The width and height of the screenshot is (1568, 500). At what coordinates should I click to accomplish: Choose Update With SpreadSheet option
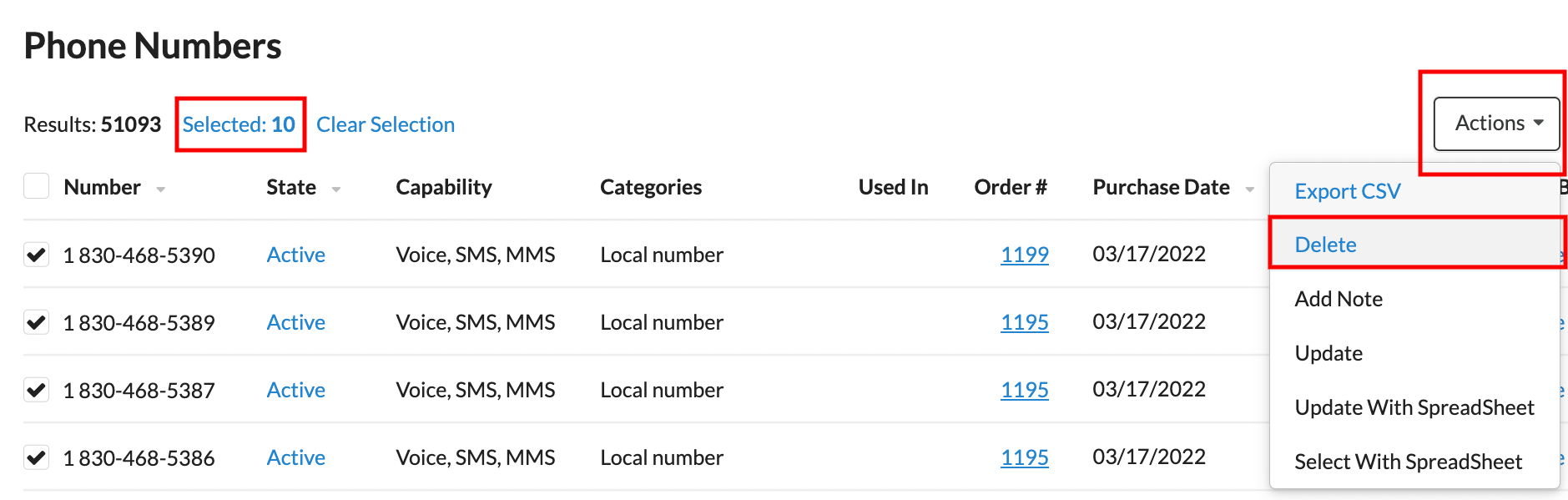pos(1414,407)
